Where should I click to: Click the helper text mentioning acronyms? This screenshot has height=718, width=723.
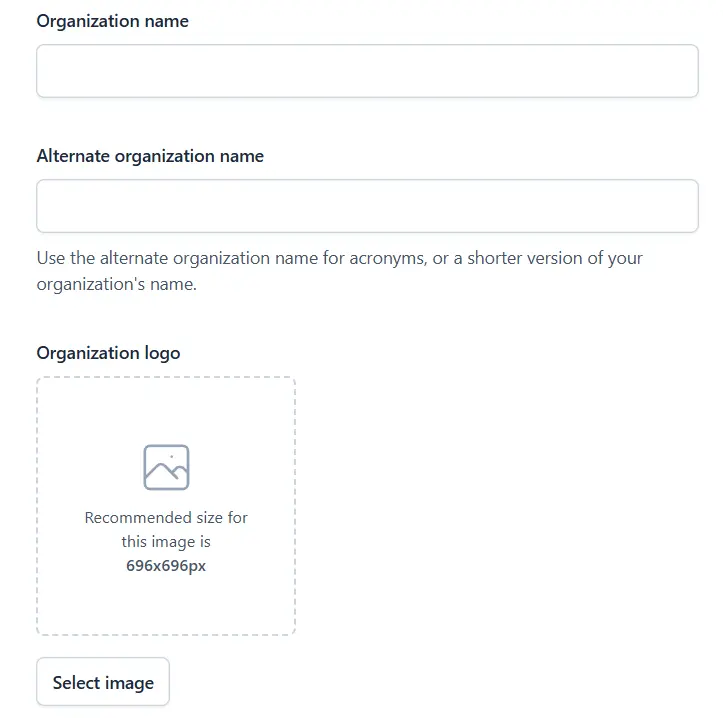(x=339, y=258)
